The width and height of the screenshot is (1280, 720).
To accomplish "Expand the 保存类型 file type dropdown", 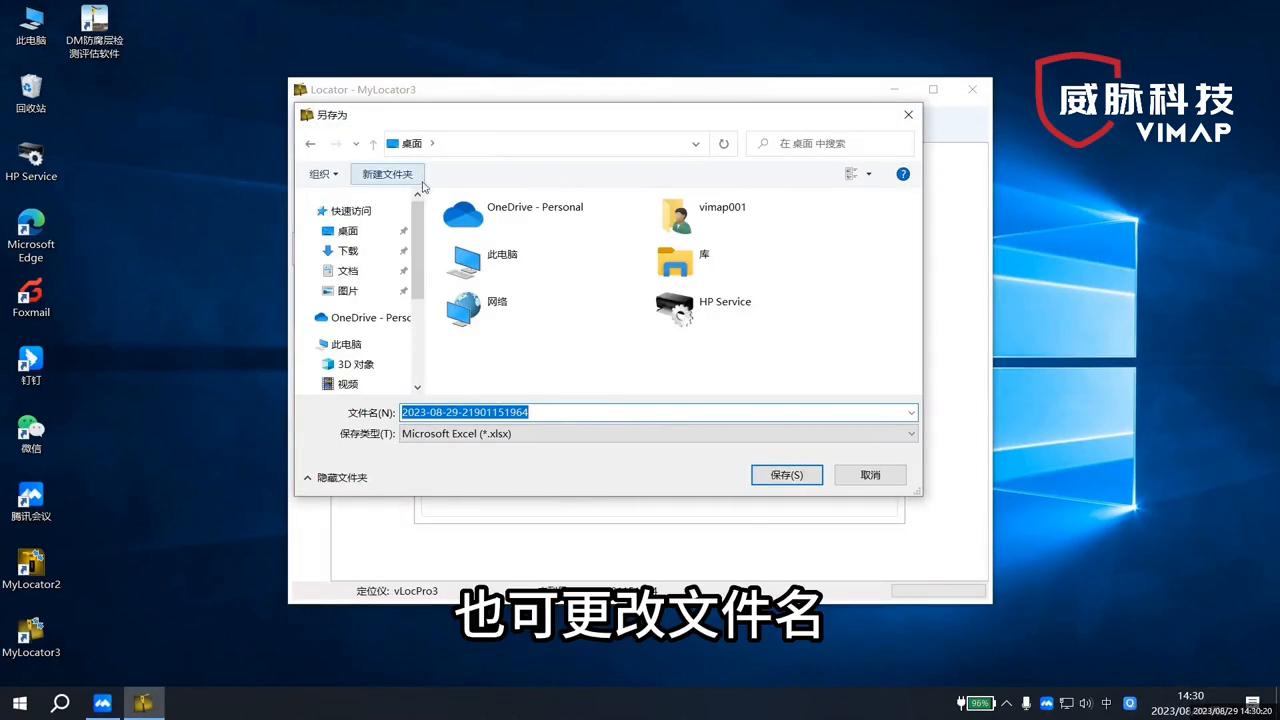I will pos(911,434).
